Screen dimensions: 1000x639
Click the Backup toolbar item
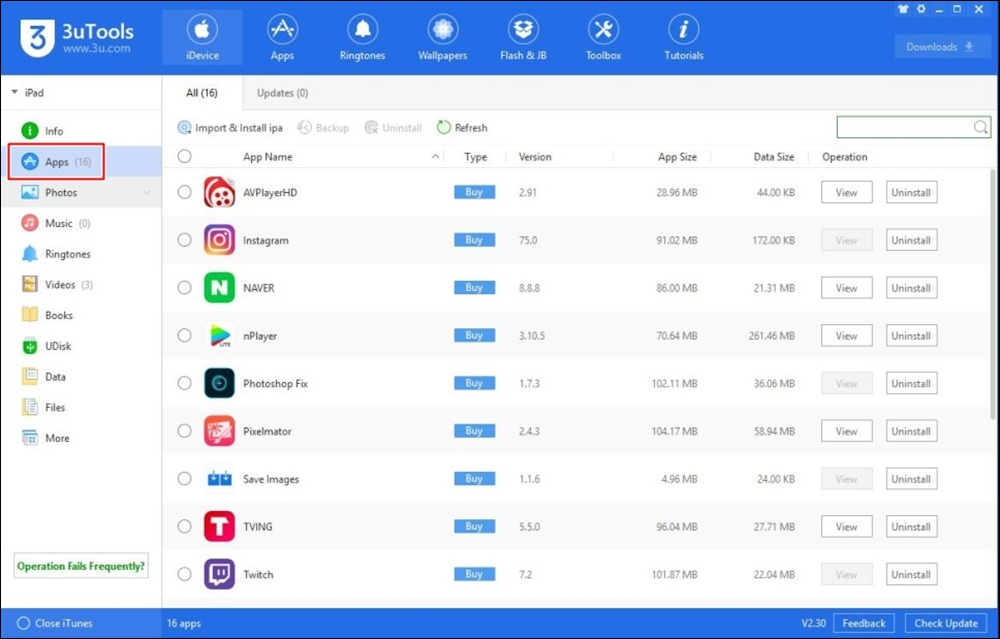(323, 128)
